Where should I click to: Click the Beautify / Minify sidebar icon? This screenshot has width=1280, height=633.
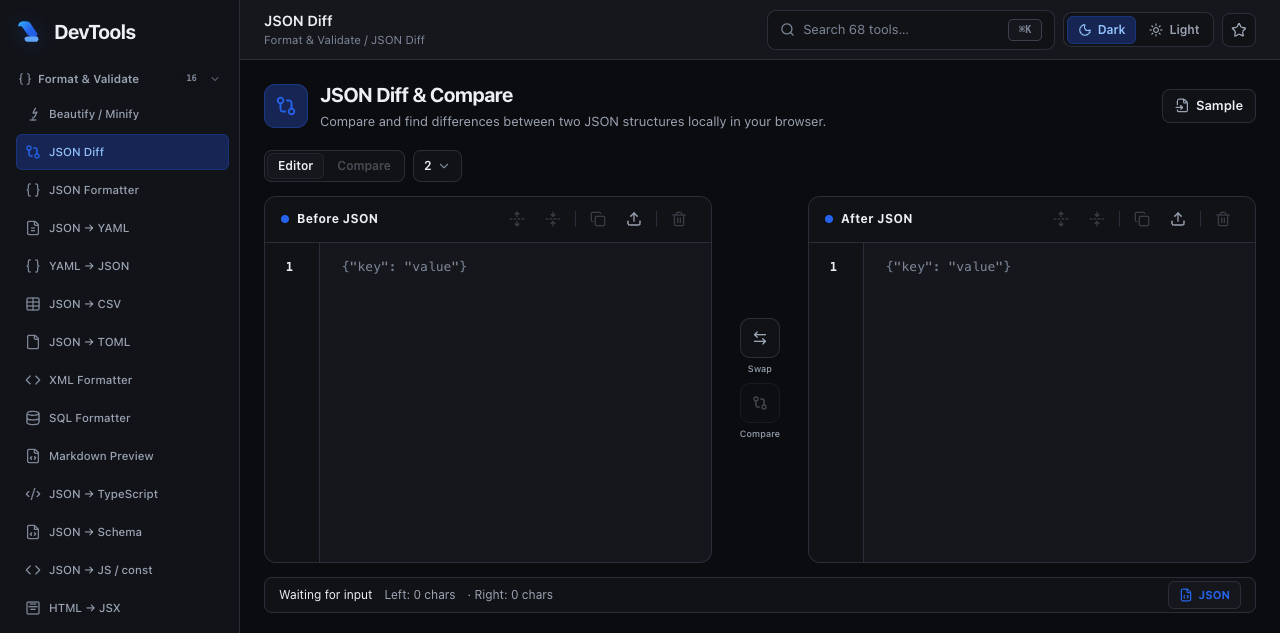pyautogui.click(x=33, y=114)
